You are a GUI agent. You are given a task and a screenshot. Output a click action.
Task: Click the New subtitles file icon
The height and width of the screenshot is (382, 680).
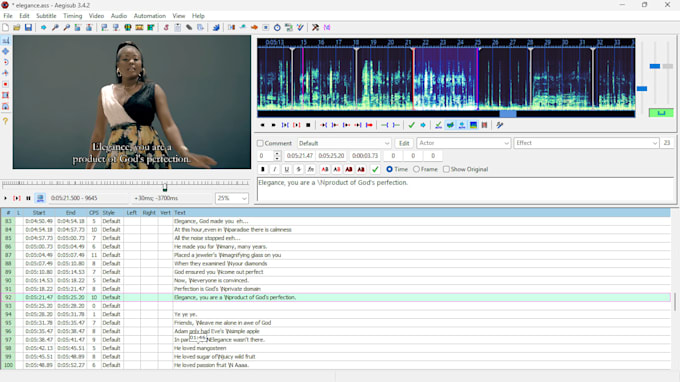coord(6,27)
